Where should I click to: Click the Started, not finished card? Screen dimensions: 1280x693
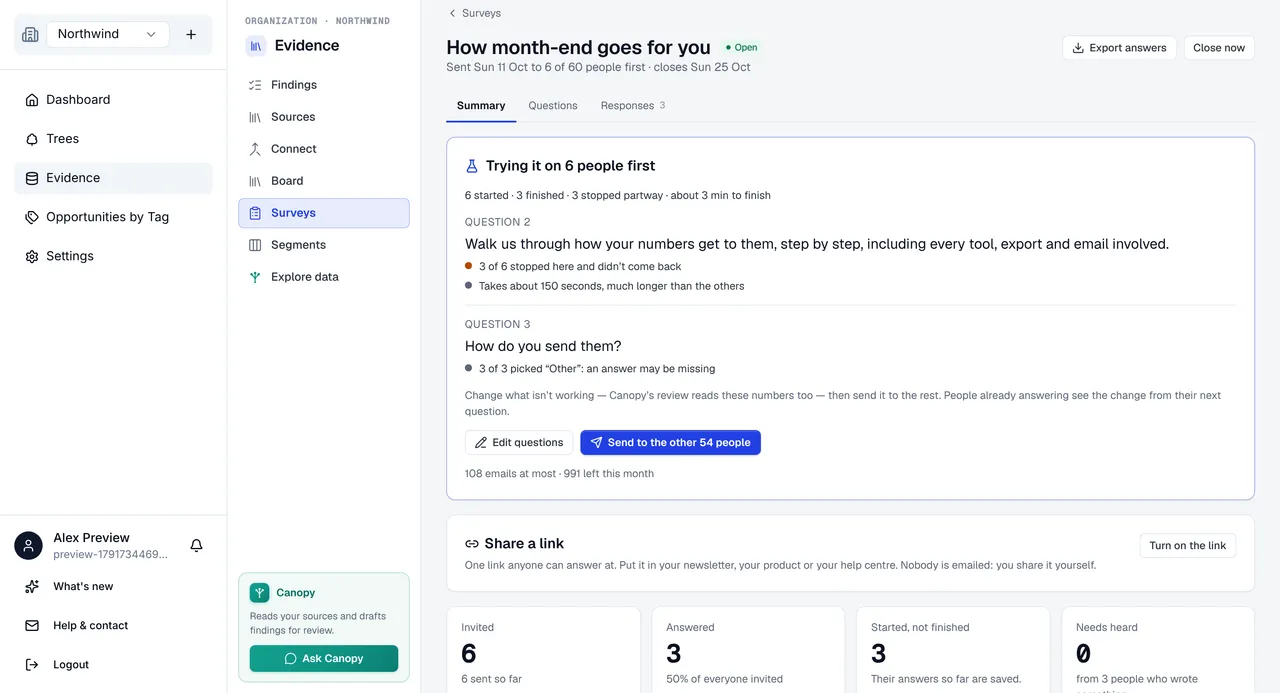coord(953,650)
